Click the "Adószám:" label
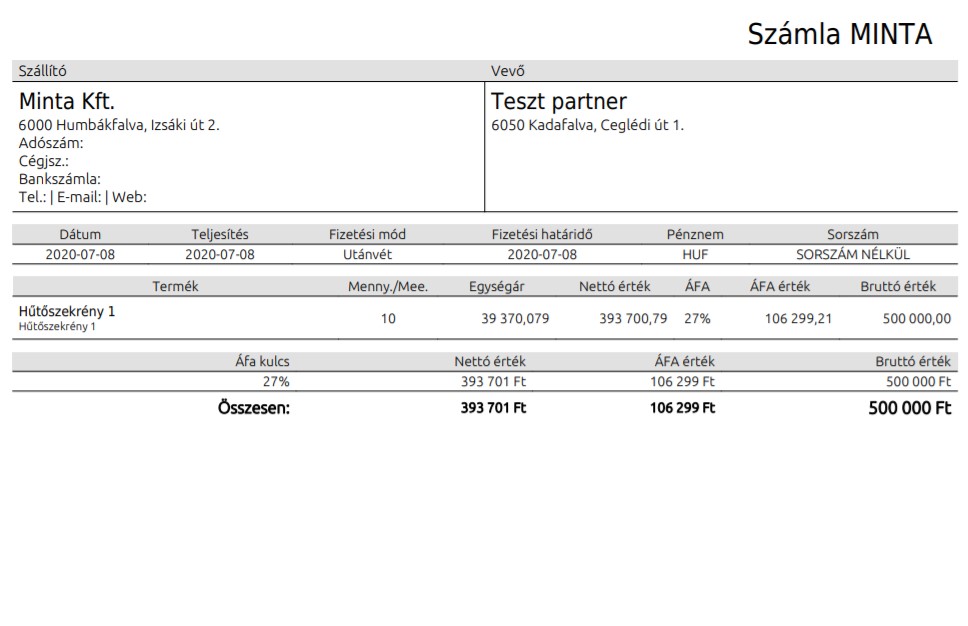Viewport: 968px width, 626px height. point(51,143)
